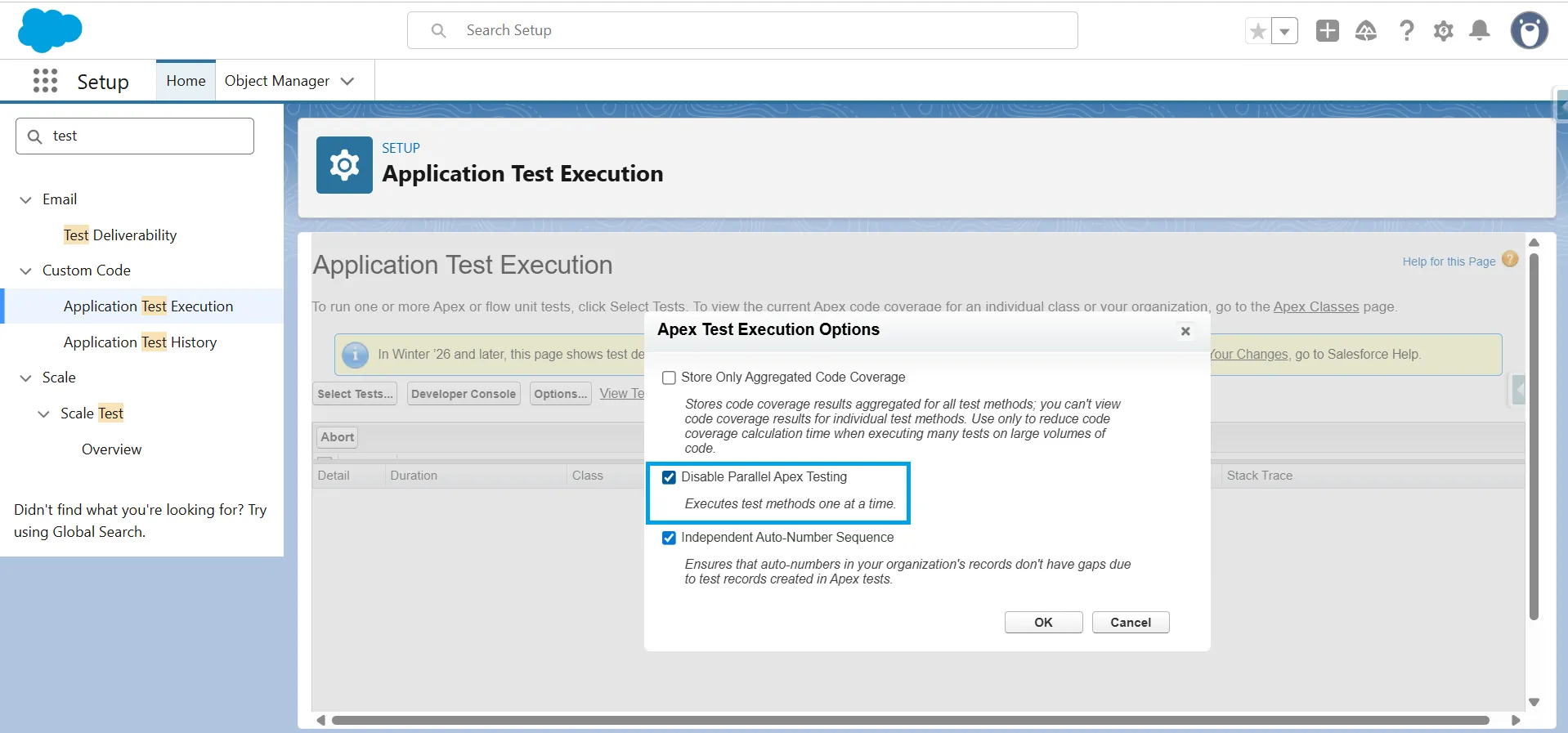Open the help question mark icon
Viewport: 1568px width, 733px height.
[x=1406, y=31]
